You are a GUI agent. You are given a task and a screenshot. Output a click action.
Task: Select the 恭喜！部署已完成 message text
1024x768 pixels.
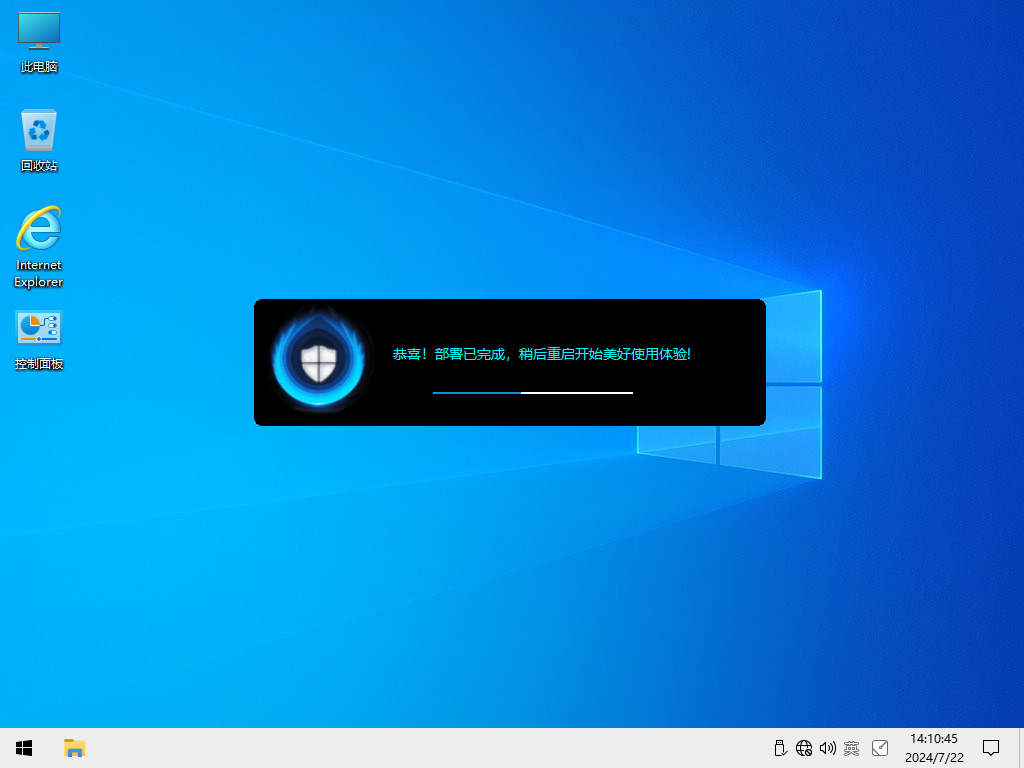tap(543, 353)
